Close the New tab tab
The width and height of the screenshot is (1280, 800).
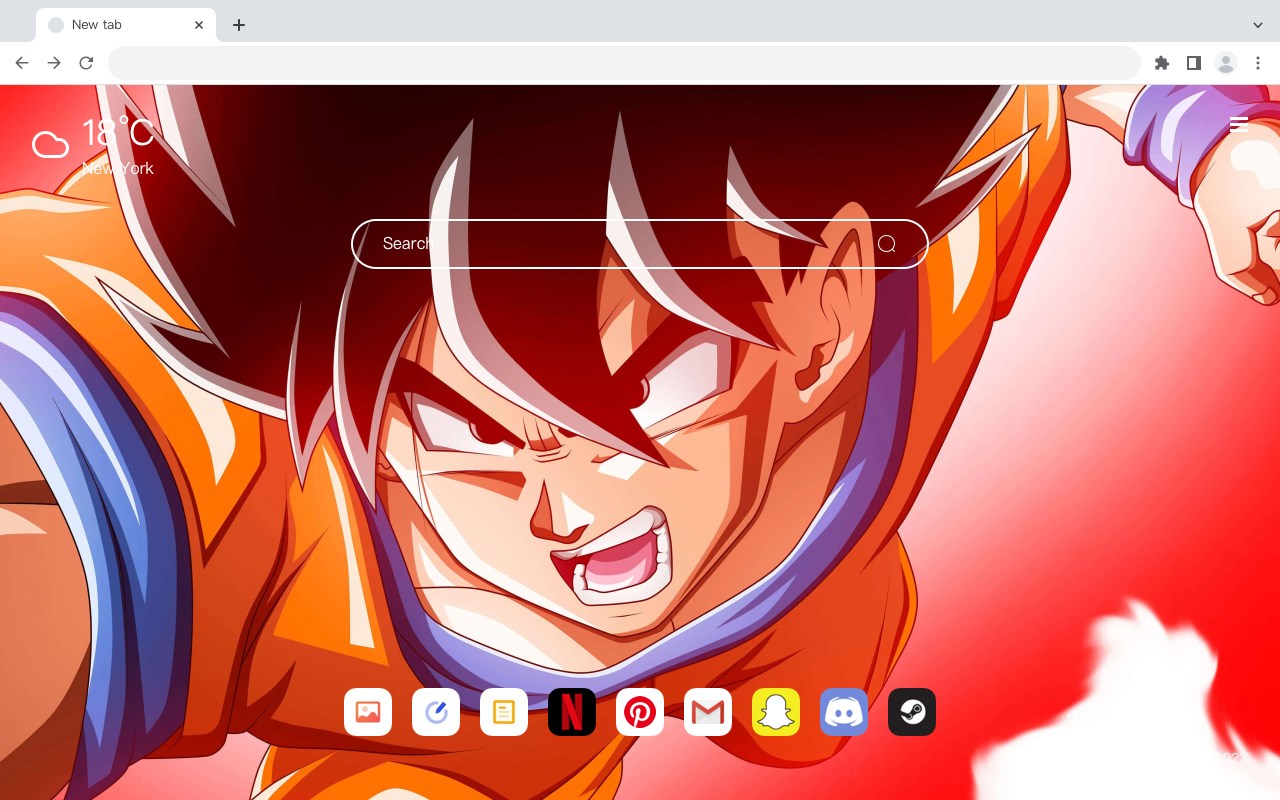click(x=199, y=25)
